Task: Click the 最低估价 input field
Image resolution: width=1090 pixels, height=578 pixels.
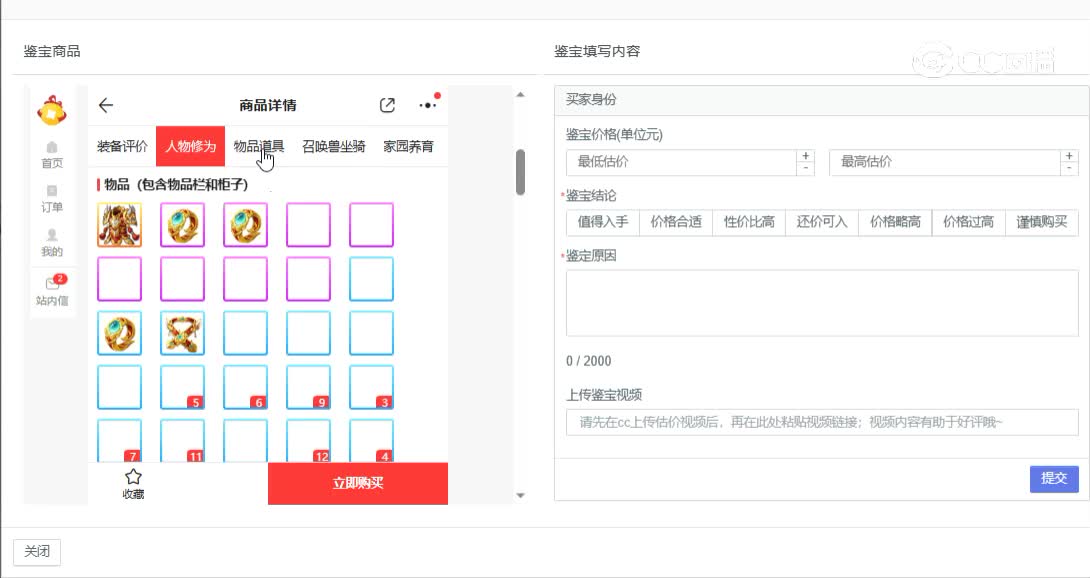Action: [681, 162]
